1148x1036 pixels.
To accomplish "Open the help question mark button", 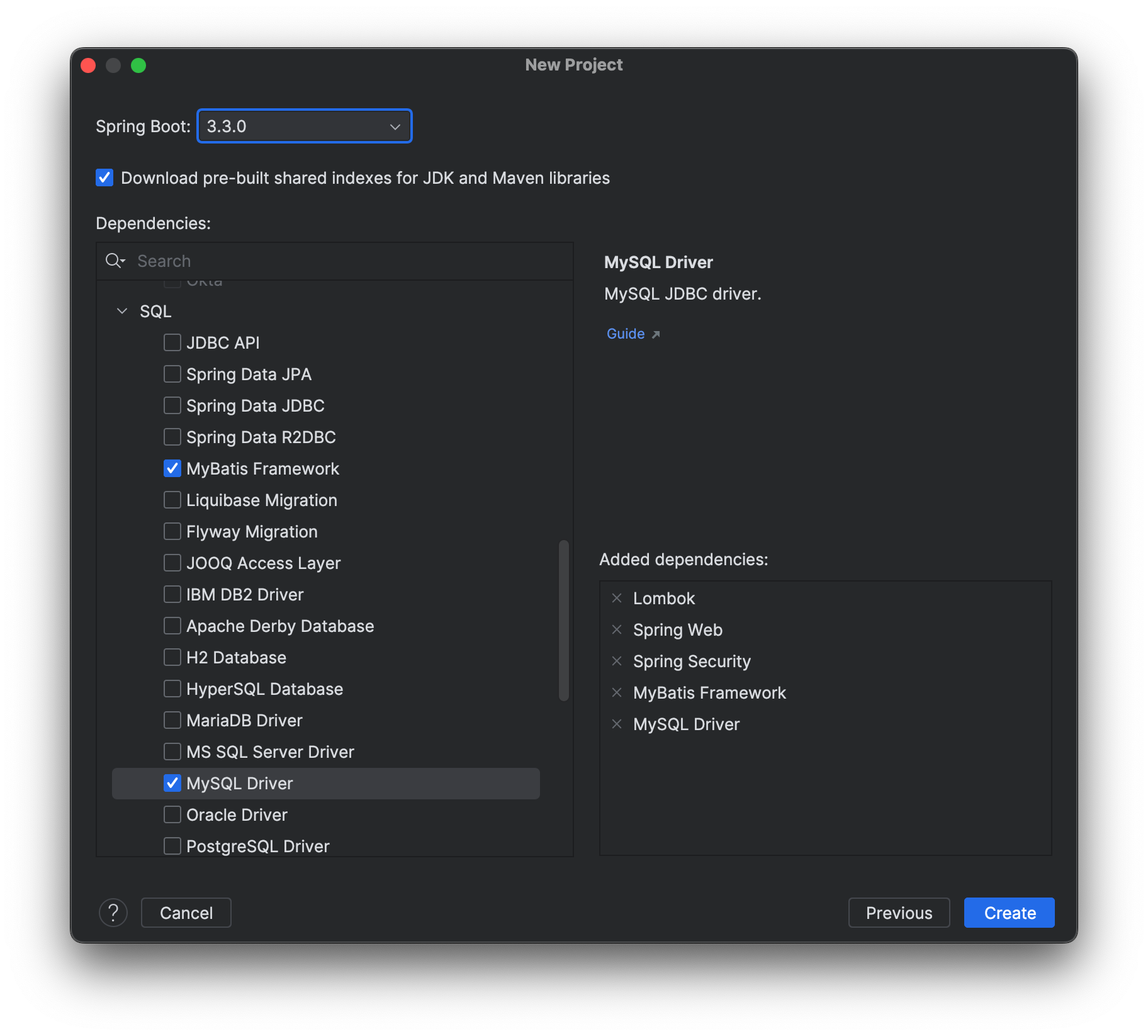I will (113, 913).
